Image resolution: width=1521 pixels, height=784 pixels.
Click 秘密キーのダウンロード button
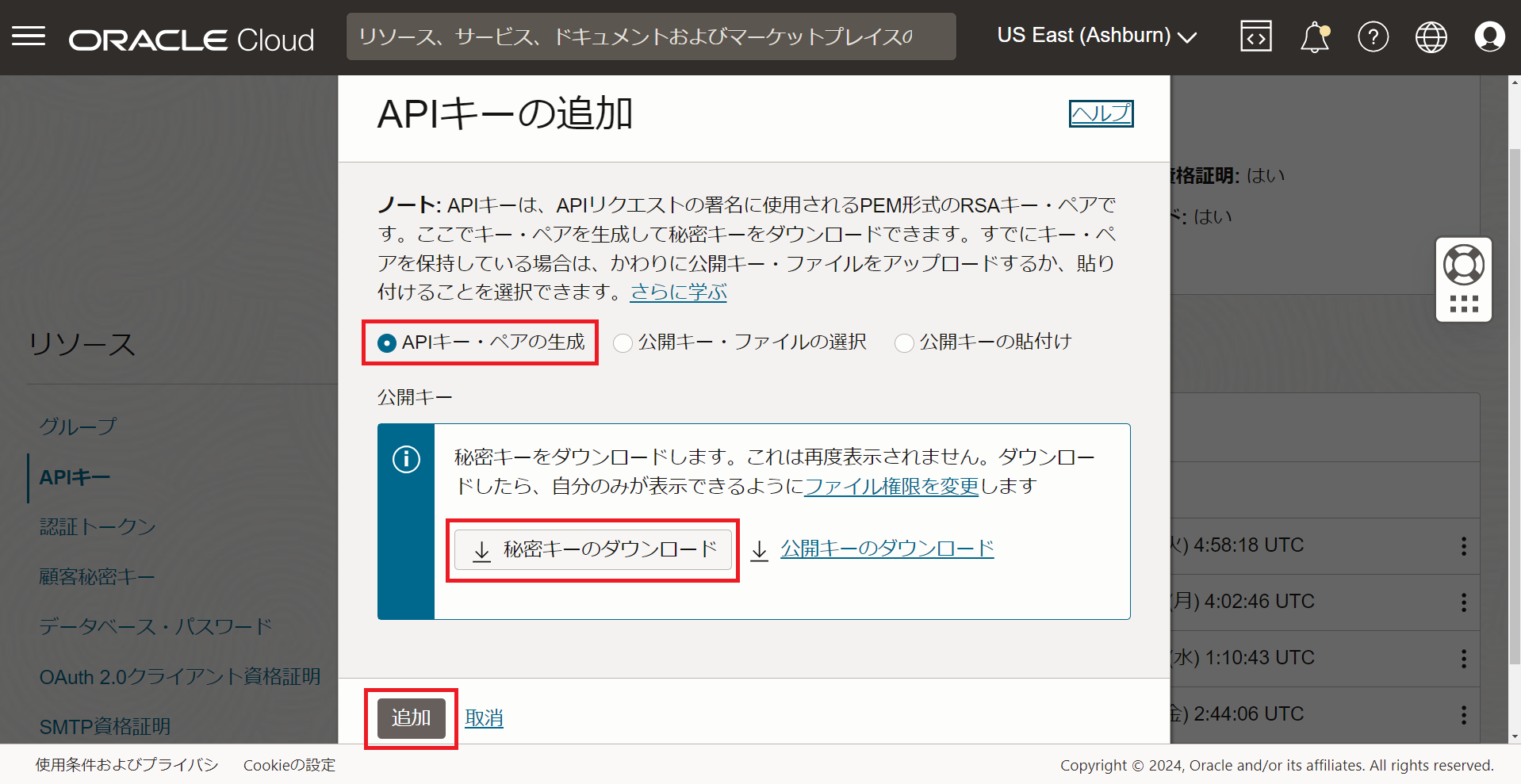593,550
